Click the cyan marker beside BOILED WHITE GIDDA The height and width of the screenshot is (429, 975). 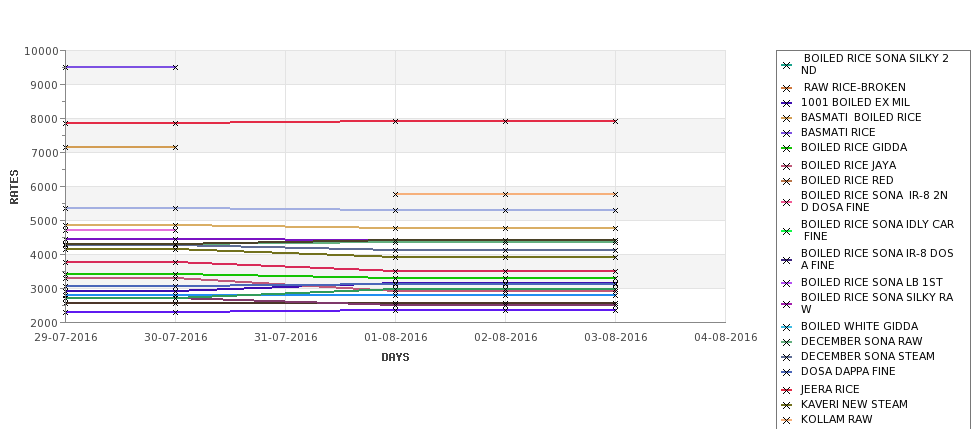pyautogui.click(x=787, y=327)
